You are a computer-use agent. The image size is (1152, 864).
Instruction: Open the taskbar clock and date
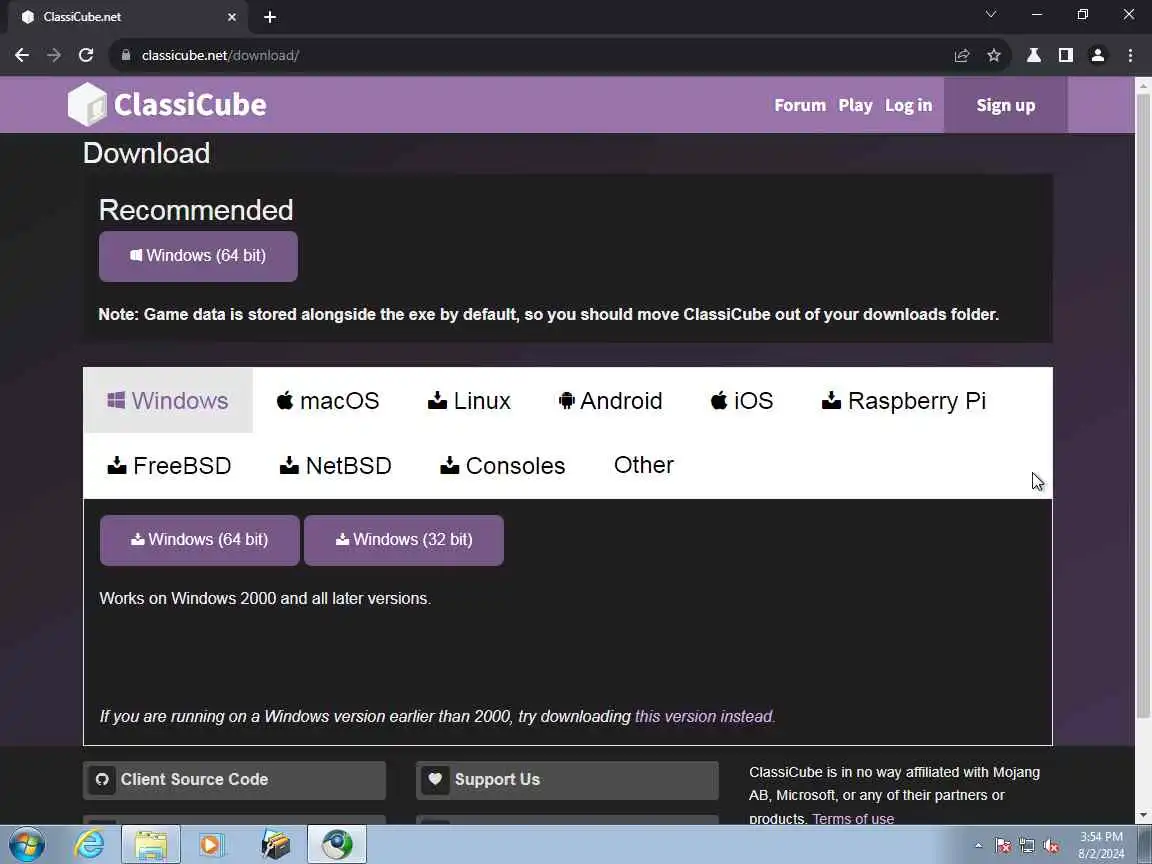tap(1101, 845)
